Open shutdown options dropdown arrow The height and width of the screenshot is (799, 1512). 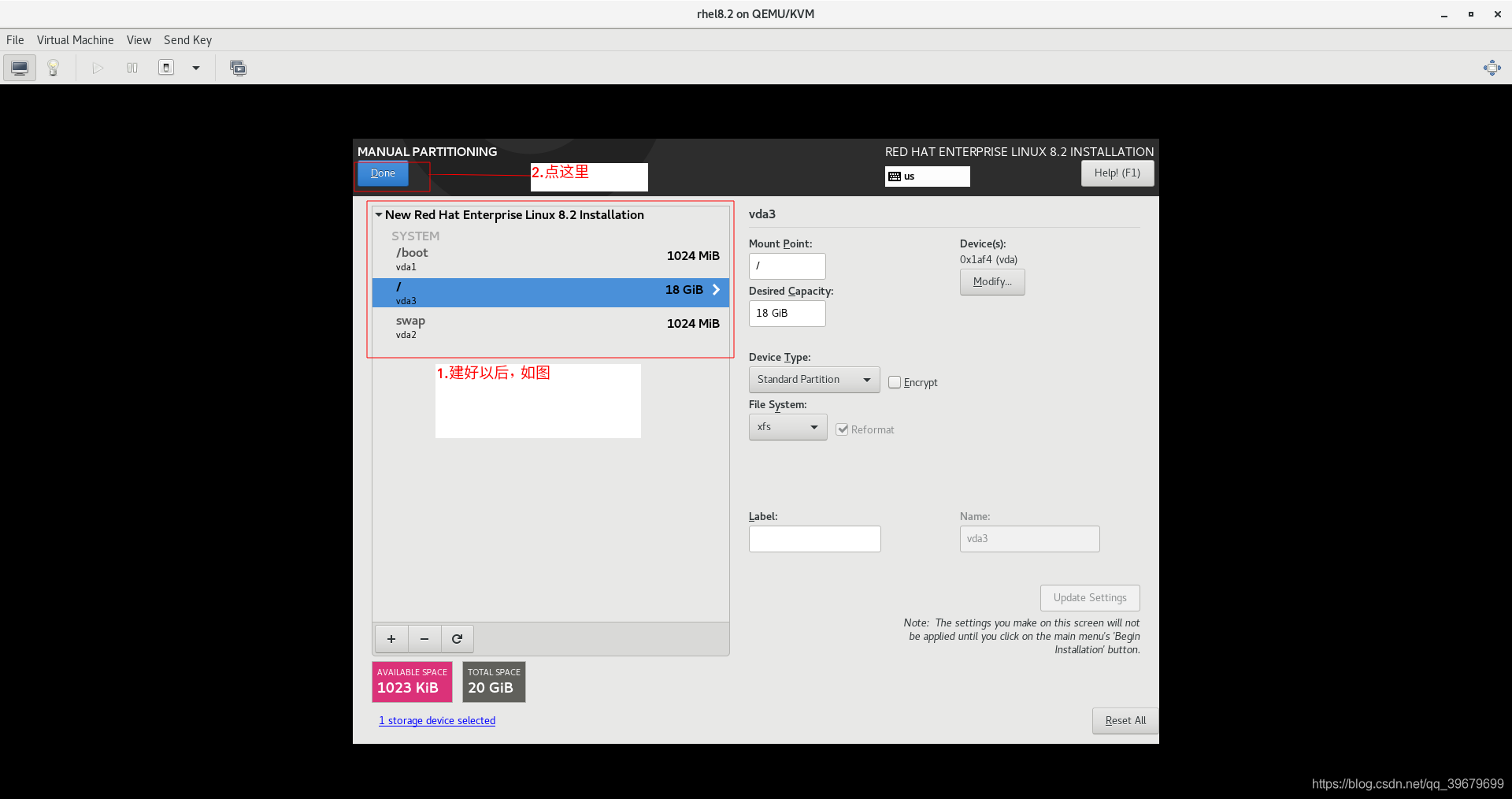[x=196, y=68]
